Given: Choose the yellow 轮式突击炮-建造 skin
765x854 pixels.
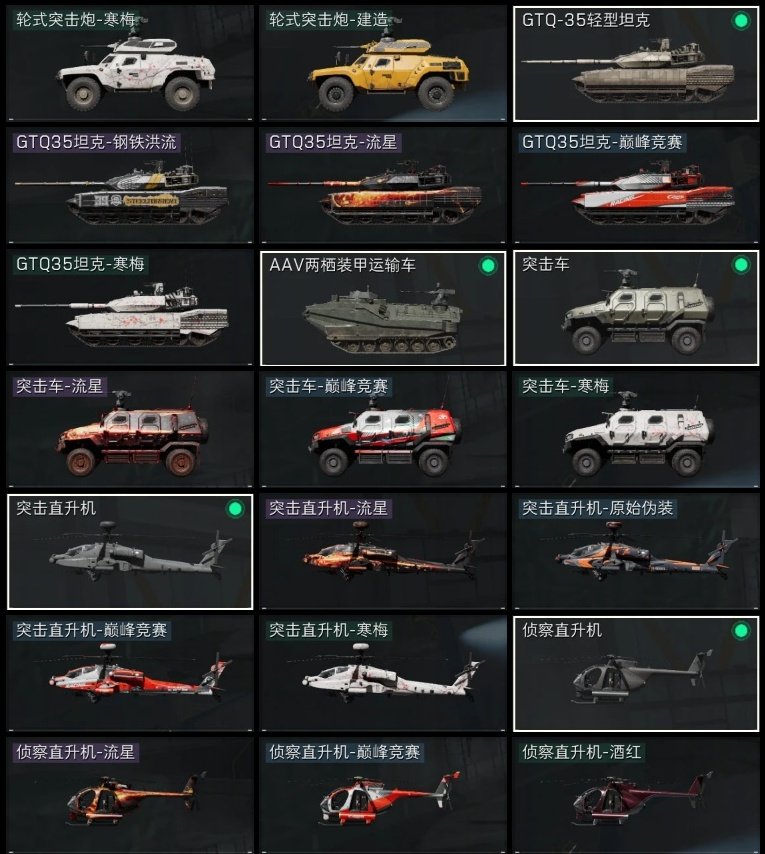Looking at the screenshot, I should [x=383, y=63].
